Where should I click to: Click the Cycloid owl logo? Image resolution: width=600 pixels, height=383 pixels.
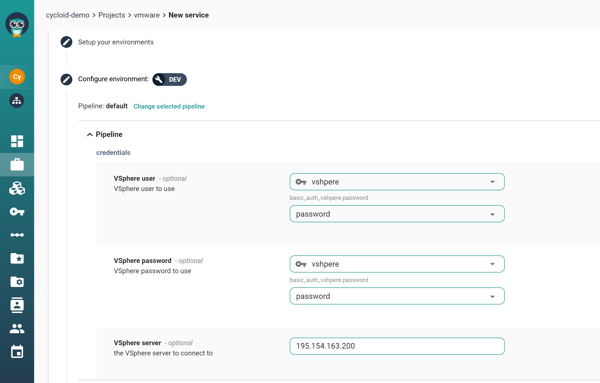[x=17, y=24]
